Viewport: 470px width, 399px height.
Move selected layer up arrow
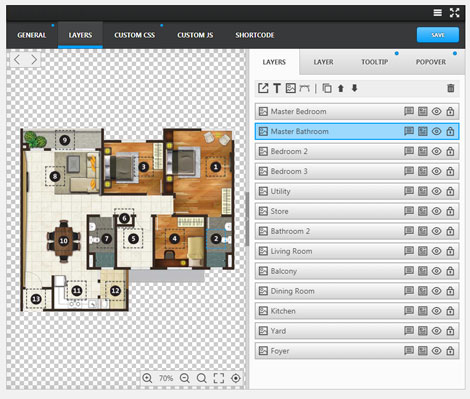click(x=341, y=88)
